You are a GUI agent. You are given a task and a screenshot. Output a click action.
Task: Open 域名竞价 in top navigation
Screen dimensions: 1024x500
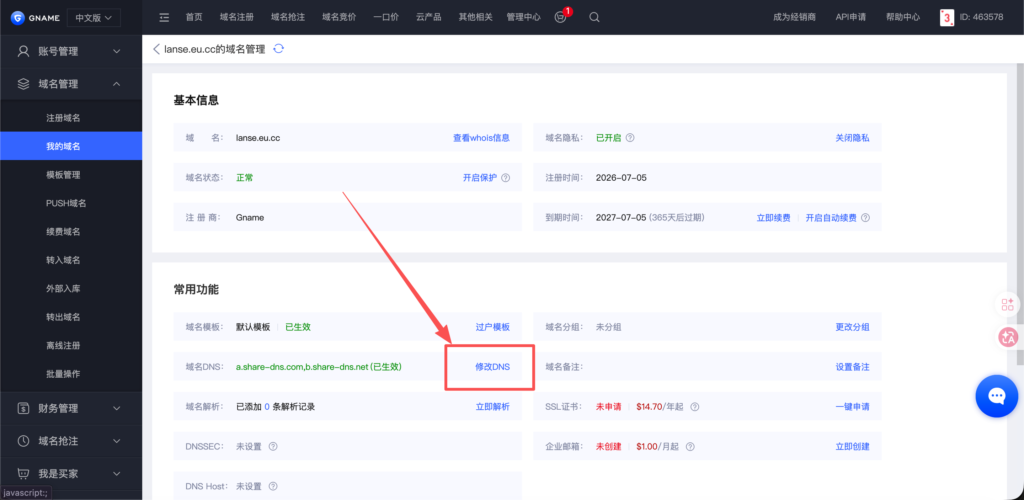[339, 18]
